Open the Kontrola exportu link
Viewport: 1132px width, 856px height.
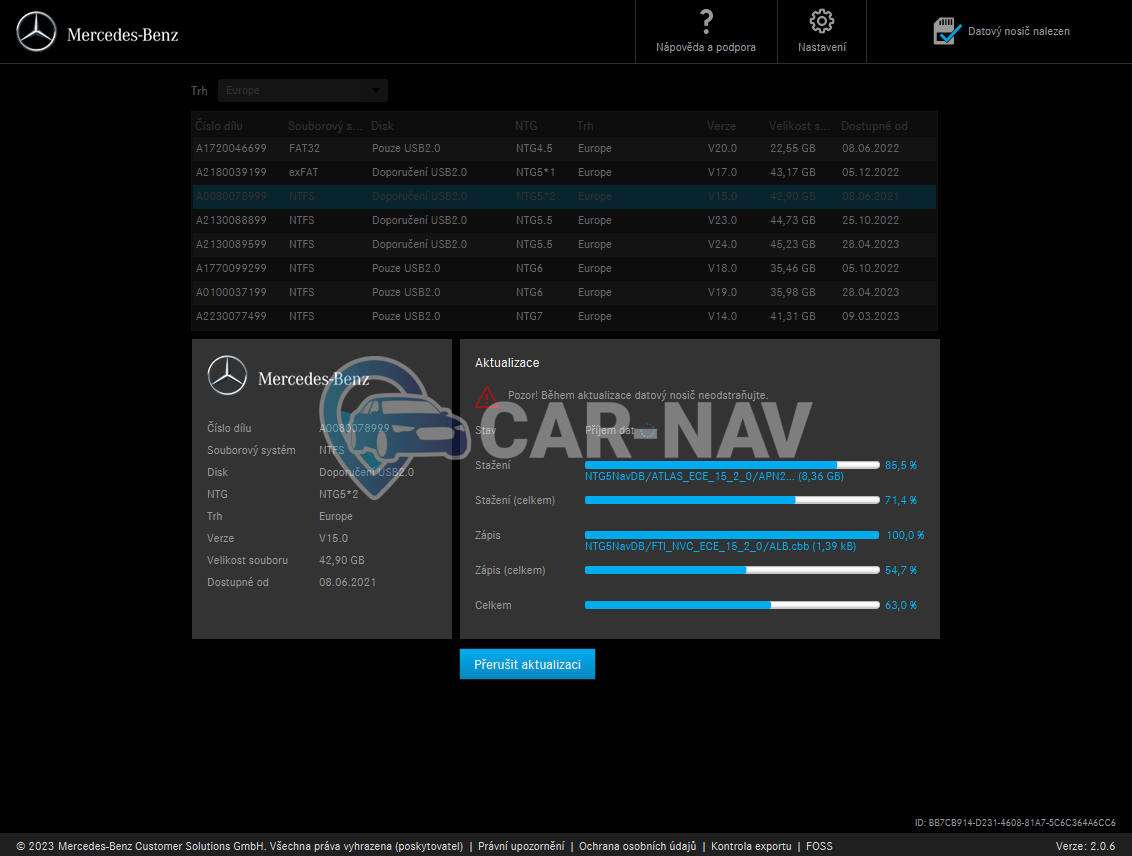pyautogui.click(x=751, y=846)
